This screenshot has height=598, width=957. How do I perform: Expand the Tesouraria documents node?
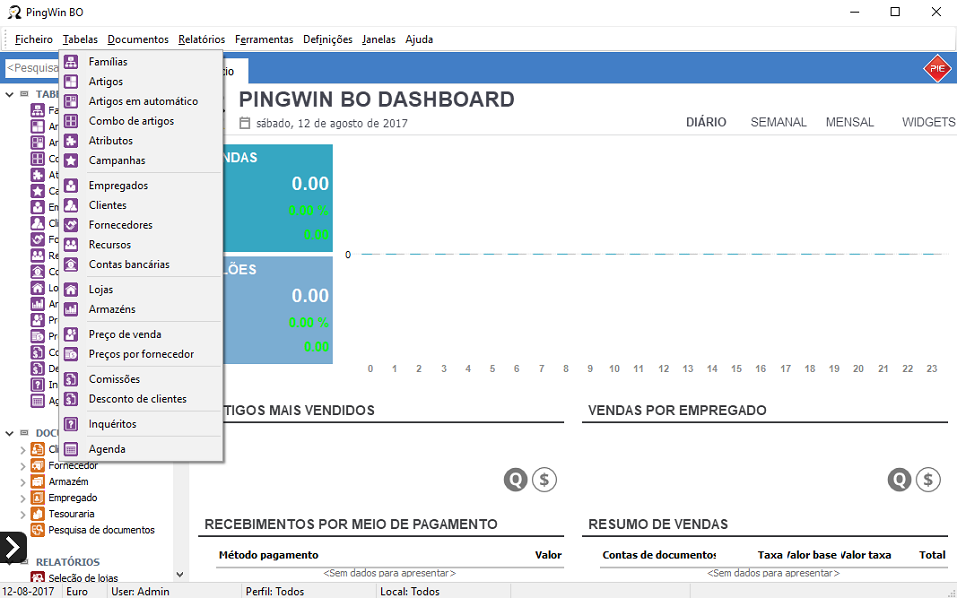click(23, 514)
